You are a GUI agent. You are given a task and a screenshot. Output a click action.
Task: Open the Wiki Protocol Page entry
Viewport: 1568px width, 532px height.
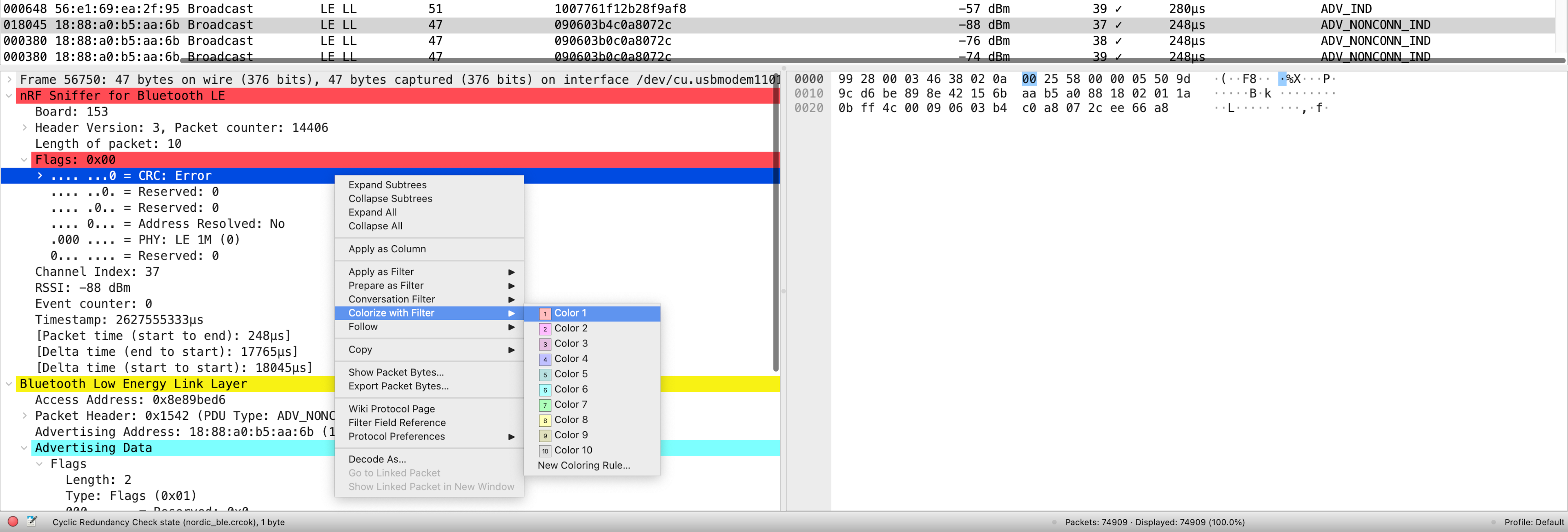[x=392, y=408]
